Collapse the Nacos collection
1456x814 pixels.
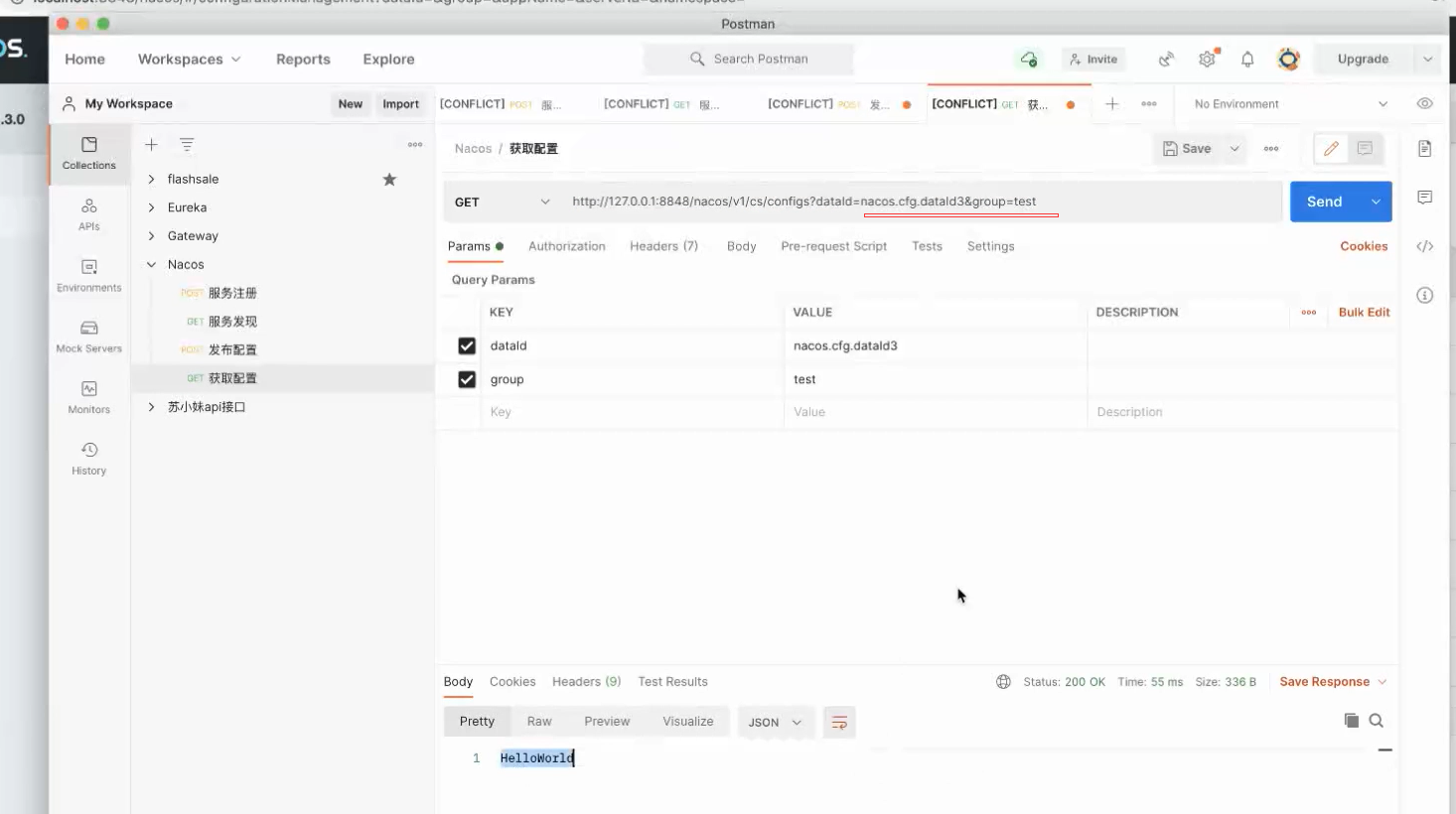(151, 265)
